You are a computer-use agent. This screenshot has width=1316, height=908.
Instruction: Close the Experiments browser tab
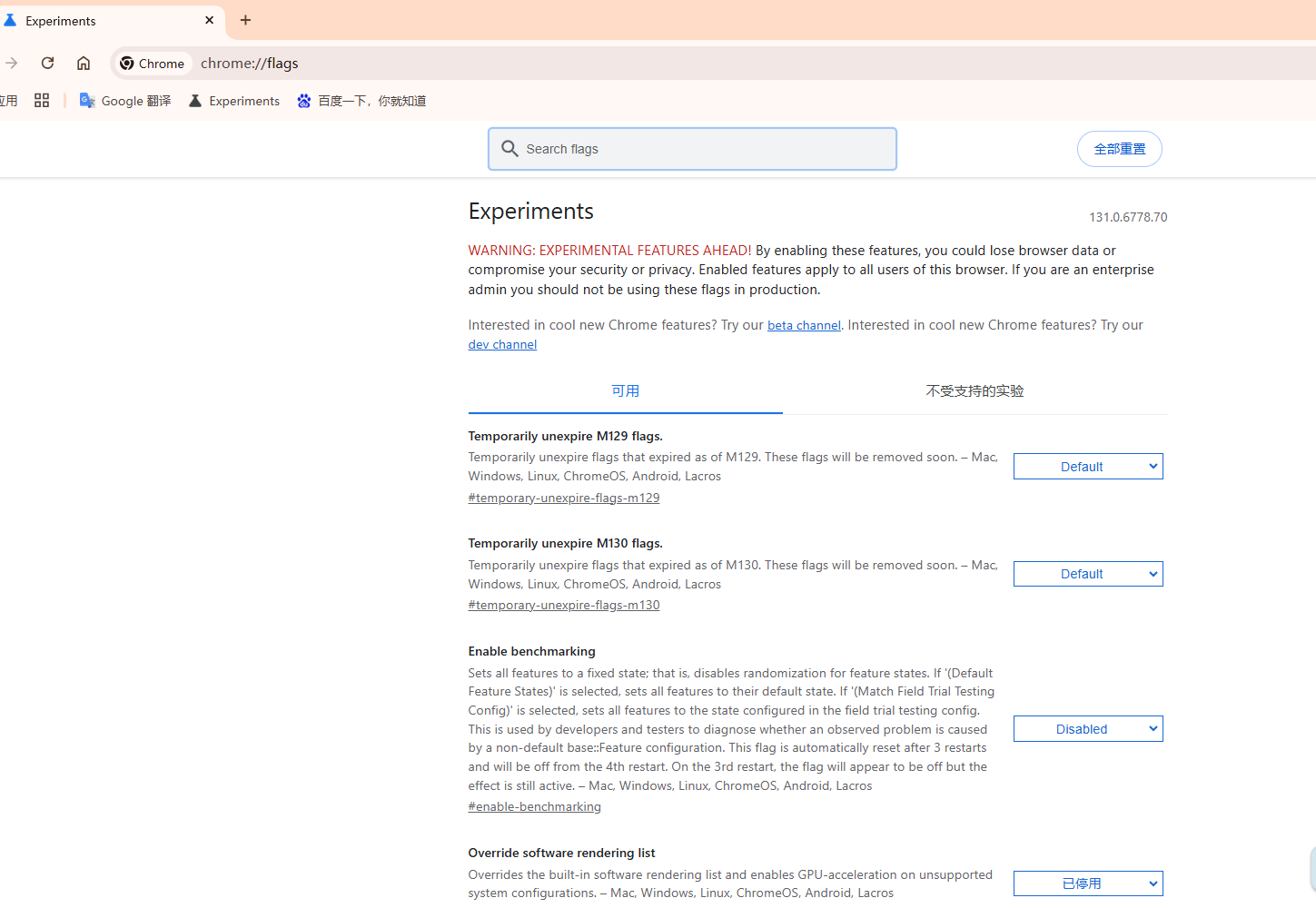pyautogui.click(x=209, y=20)
